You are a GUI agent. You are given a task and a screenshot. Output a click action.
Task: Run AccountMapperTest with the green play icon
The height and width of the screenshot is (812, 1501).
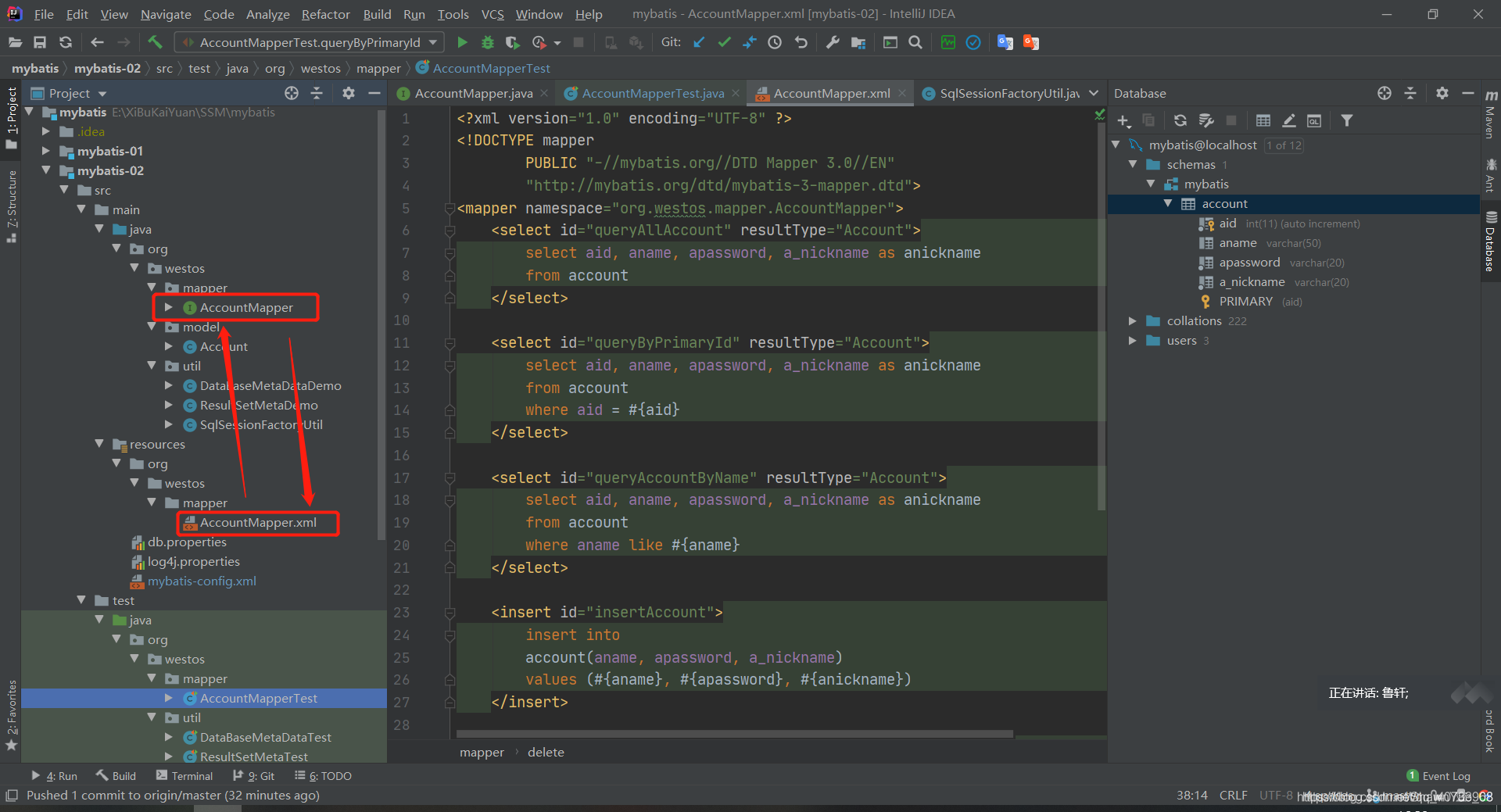462,42
